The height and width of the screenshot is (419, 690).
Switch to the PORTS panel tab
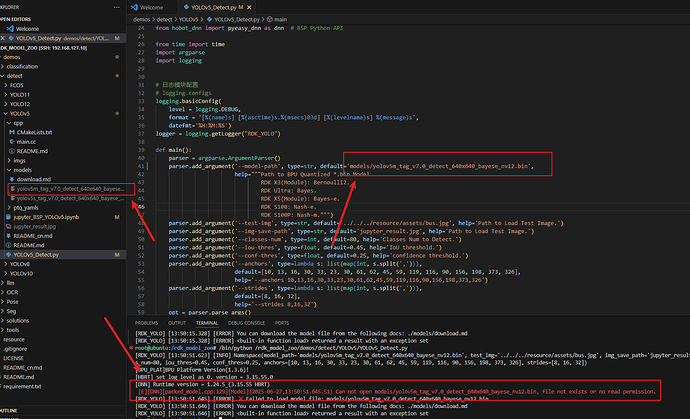(x=282, y=323)
